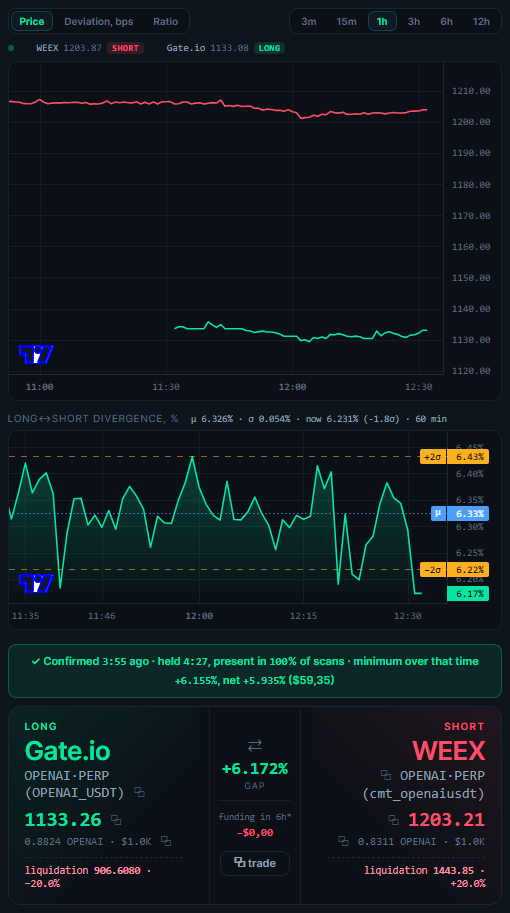Screen dimensions: 510x913
Task: Copy the 0.8824 OPENAI quantity
Action: pos(166,841)
